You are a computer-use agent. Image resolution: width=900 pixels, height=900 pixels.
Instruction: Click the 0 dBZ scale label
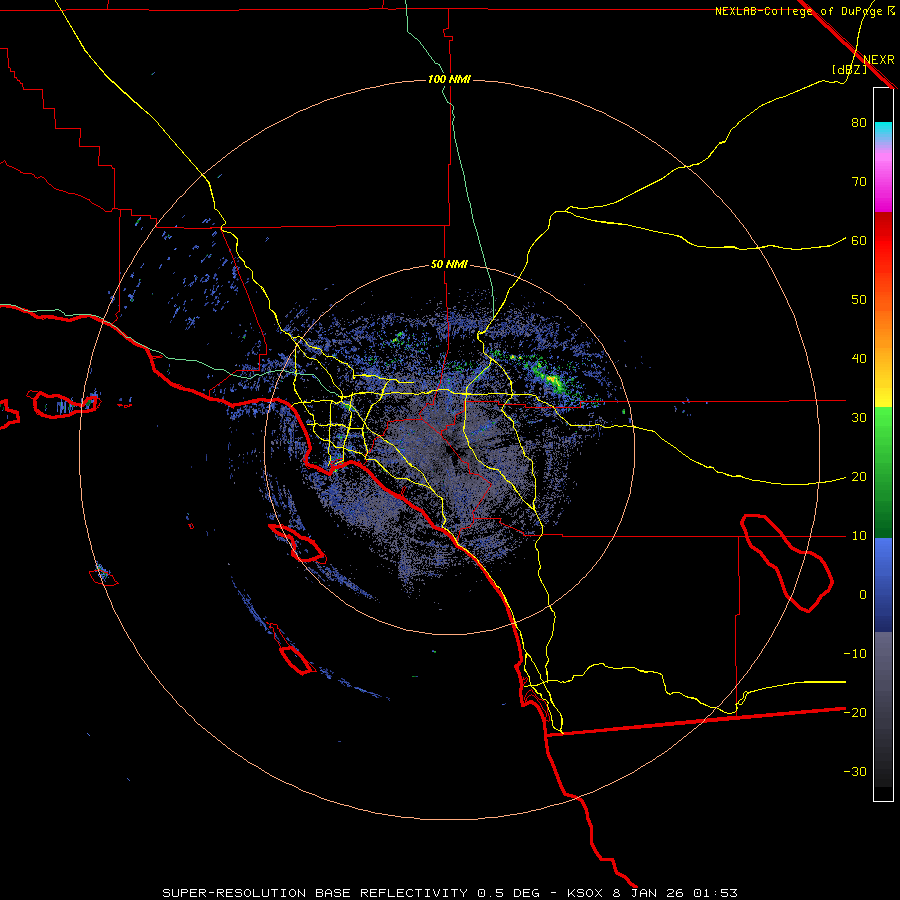click(863, 595)
